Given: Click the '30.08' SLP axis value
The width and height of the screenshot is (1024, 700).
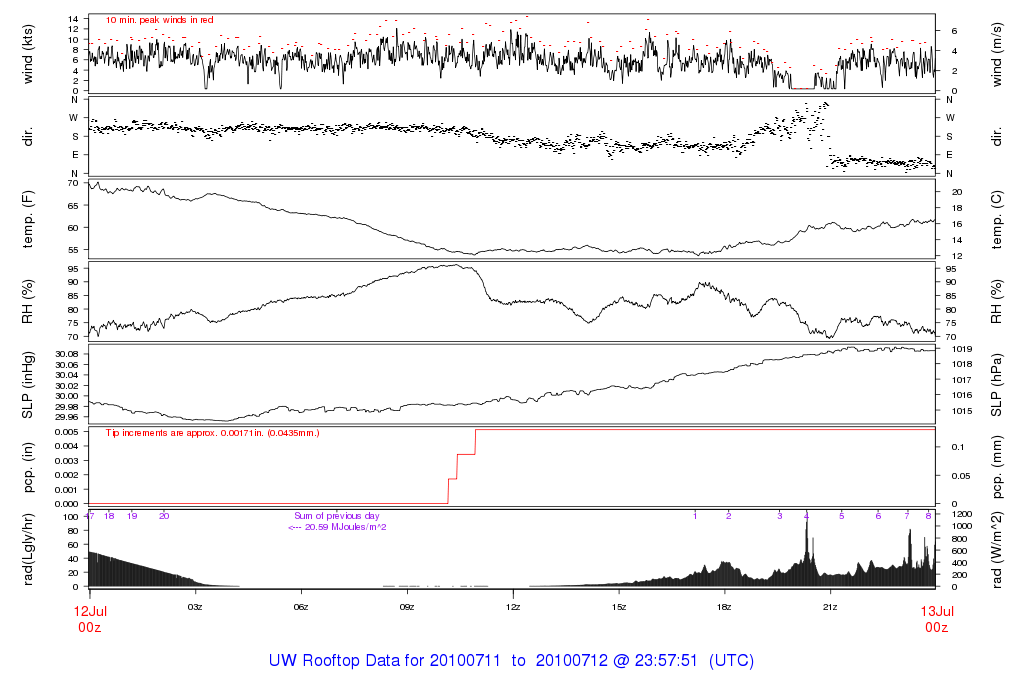Looking at the screenshot, I should pyautogui.click(x=67, y=353).
